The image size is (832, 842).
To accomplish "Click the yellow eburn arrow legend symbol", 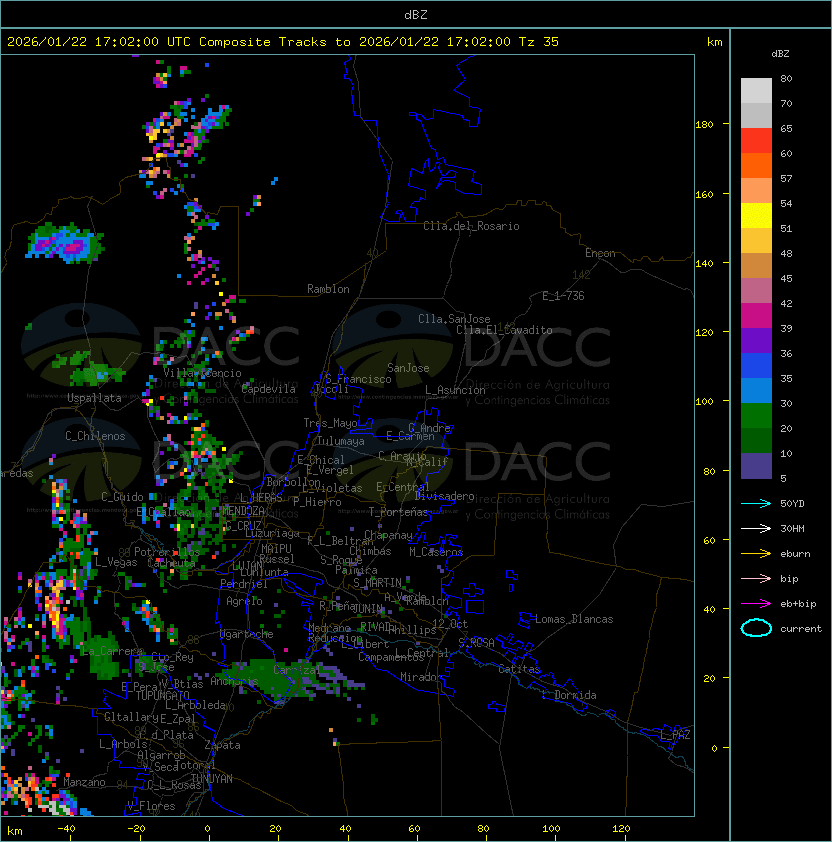I will [756, 554].
